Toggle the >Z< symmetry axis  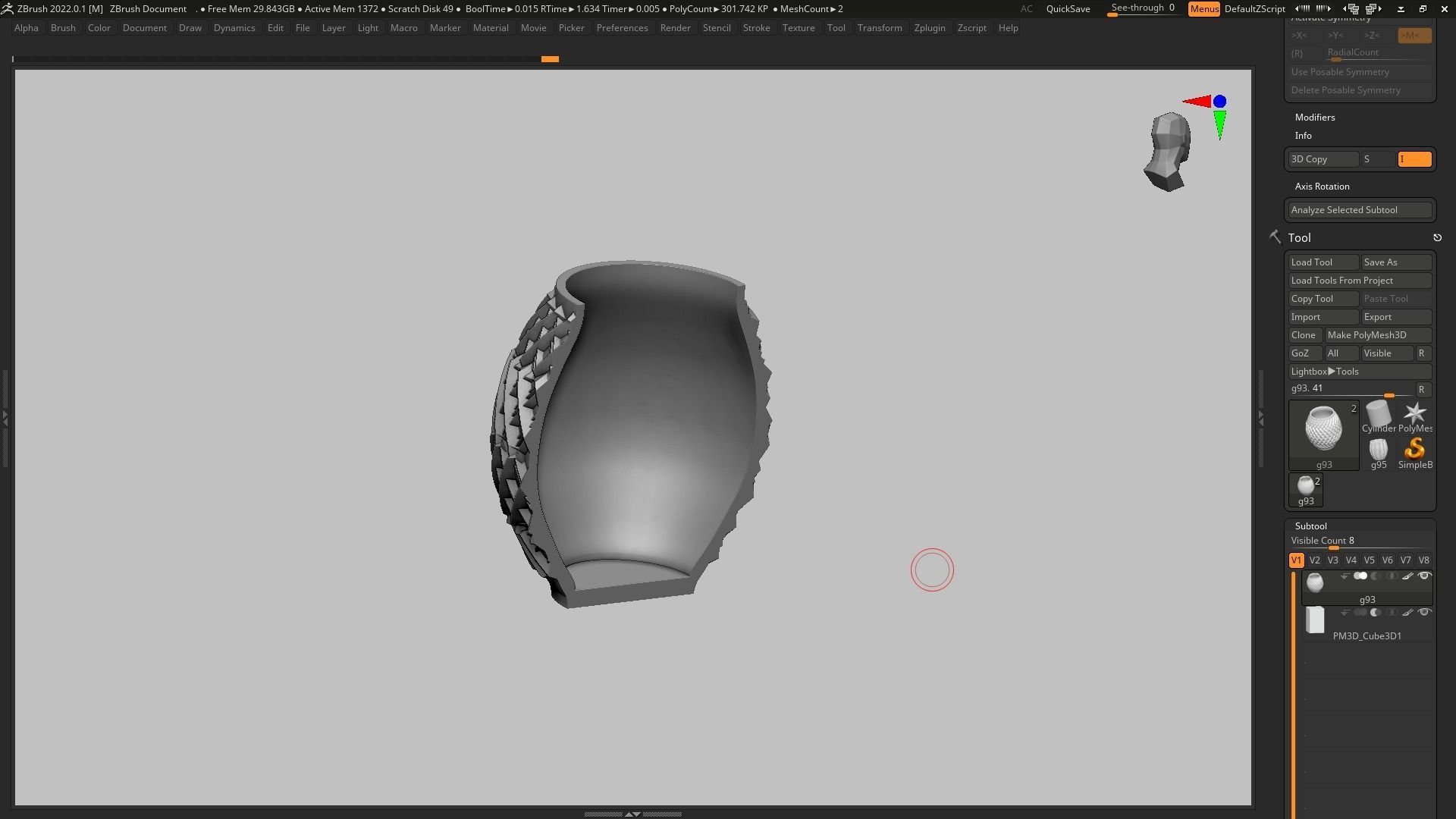pyautogui.click(x=1378, y=35)
